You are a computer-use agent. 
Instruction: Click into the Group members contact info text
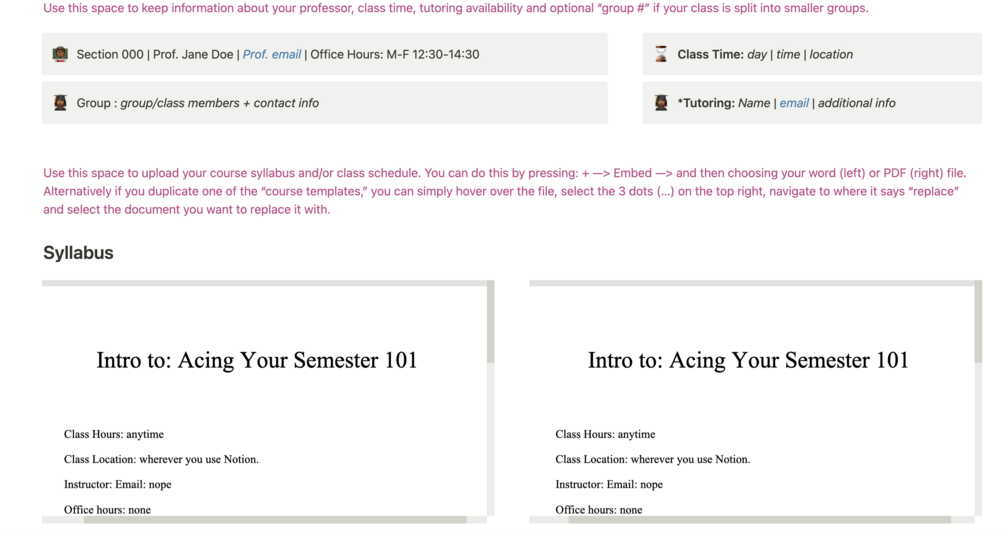pos(219,103)
